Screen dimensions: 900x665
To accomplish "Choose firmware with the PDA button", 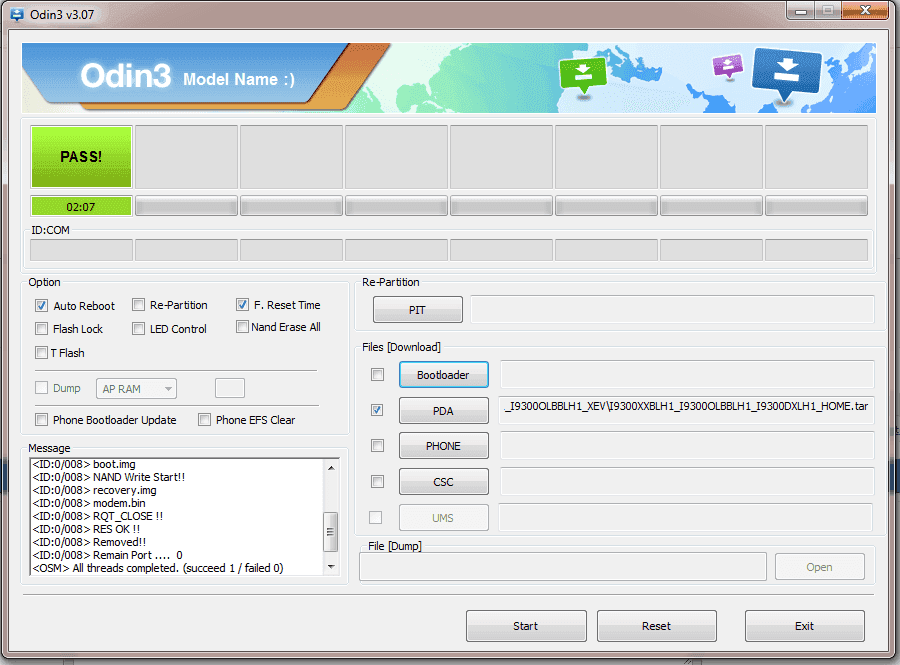I will [444, 410].
